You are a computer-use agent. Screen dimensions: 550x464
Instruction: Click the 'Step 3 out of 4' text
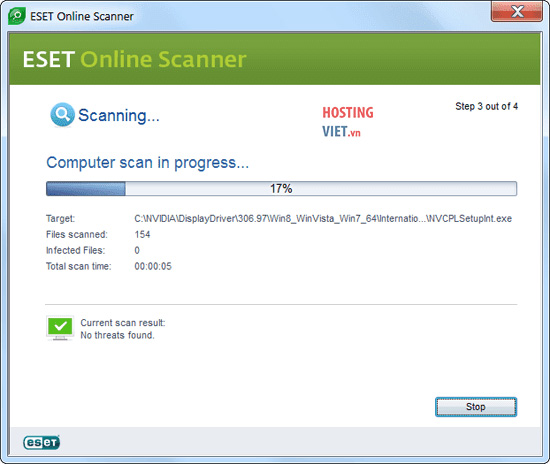487,106
